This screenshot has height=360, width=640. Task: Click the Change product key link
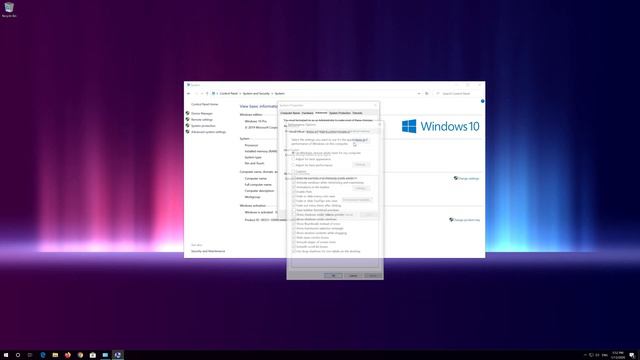pos(467,220)
